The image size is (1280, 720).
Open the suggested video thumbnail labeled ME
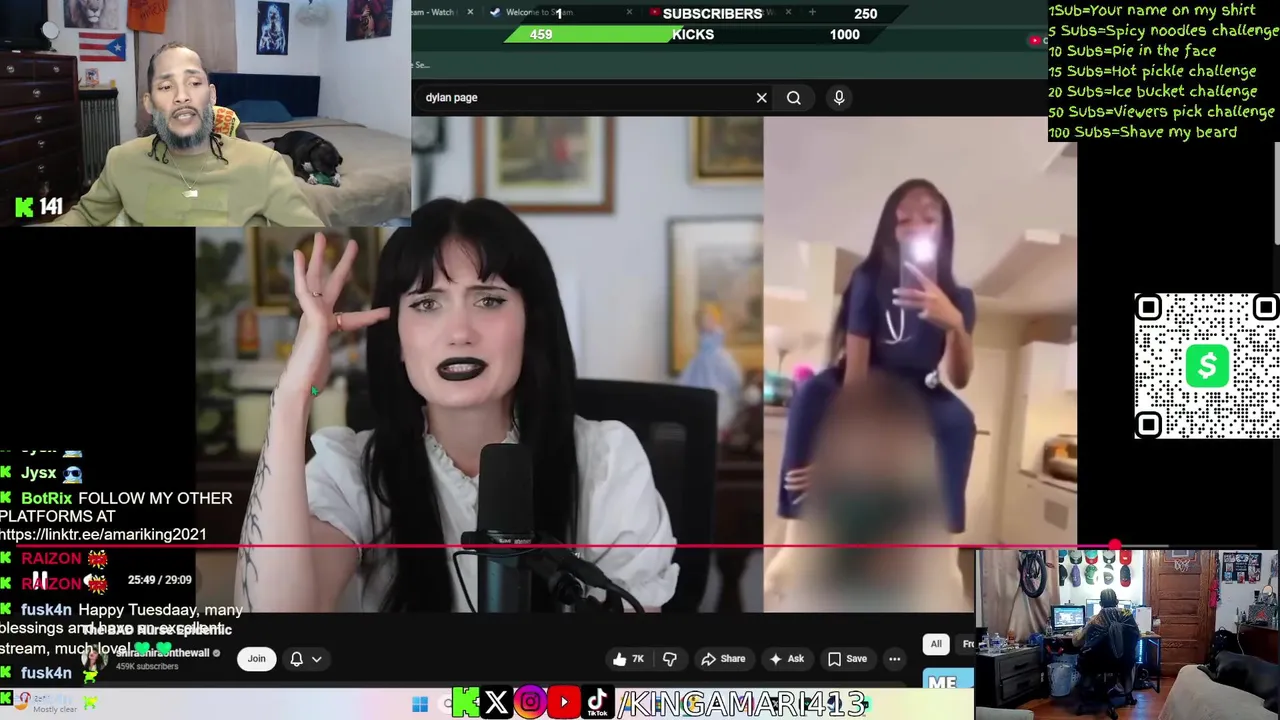tap(948, 679)
